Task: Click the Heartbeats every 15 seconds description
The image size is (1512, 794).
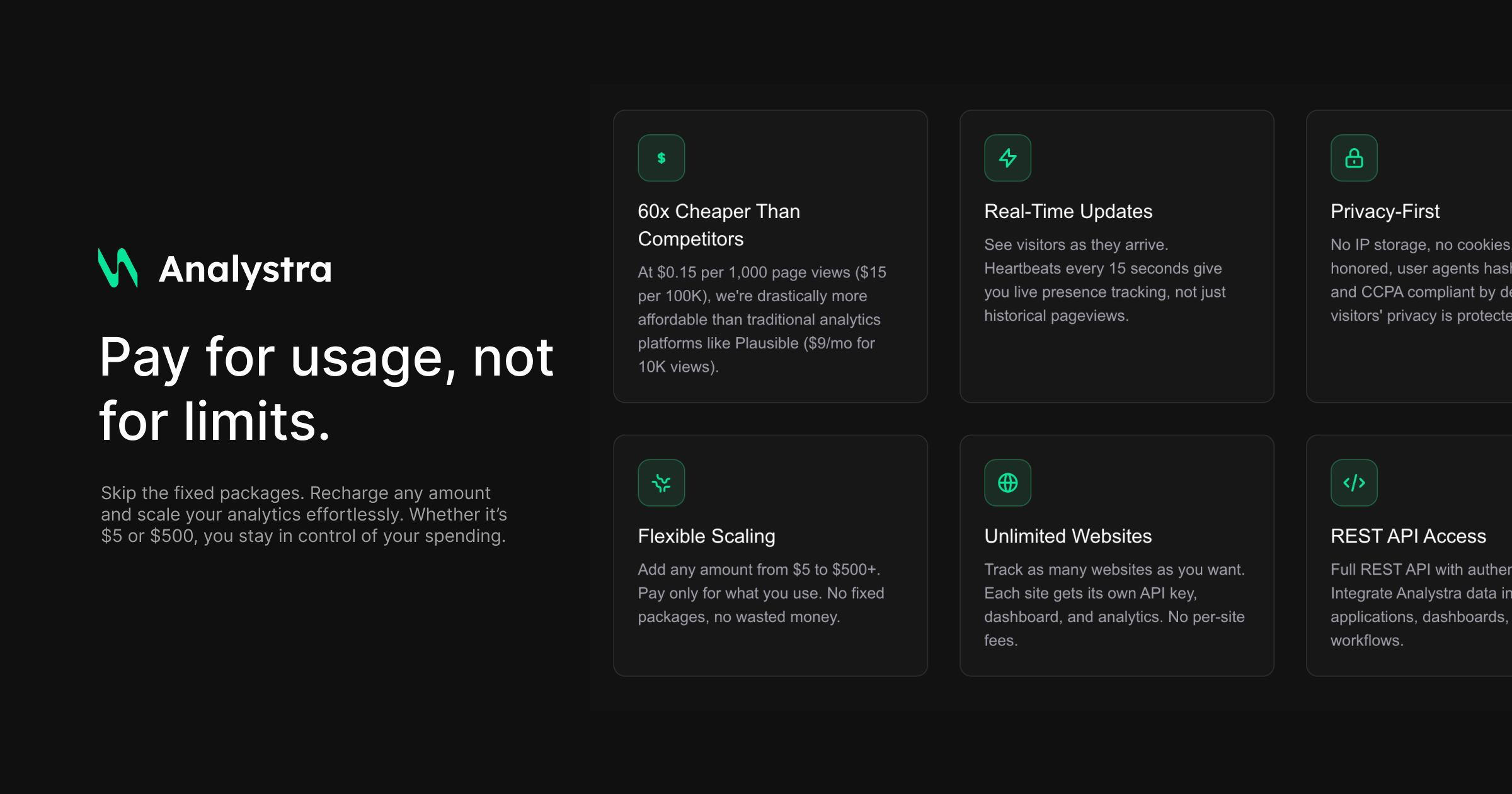Action: (1104, 280)
